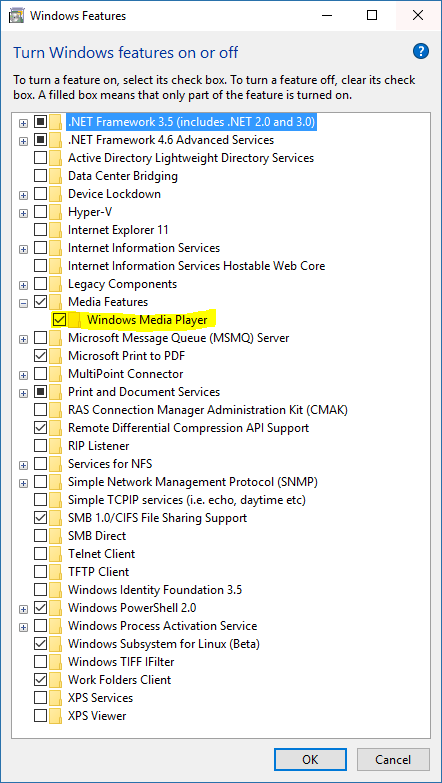Click the folder icon beside Windows Media Player
This screenshot has width=442, height=783.
click(74, 320)
